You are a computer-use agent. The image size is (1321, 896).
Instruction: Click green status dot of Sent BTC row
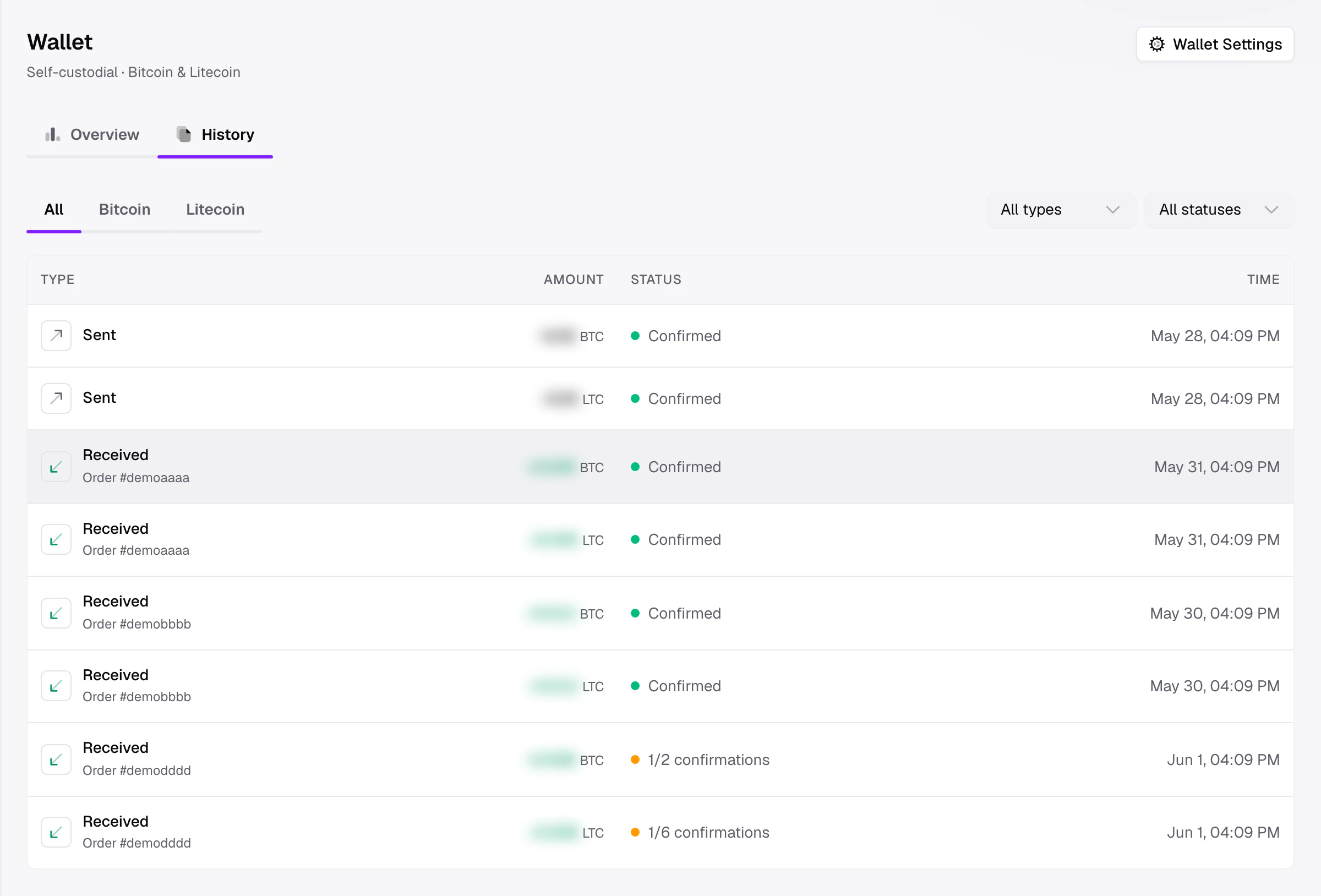tap(636, 336)
